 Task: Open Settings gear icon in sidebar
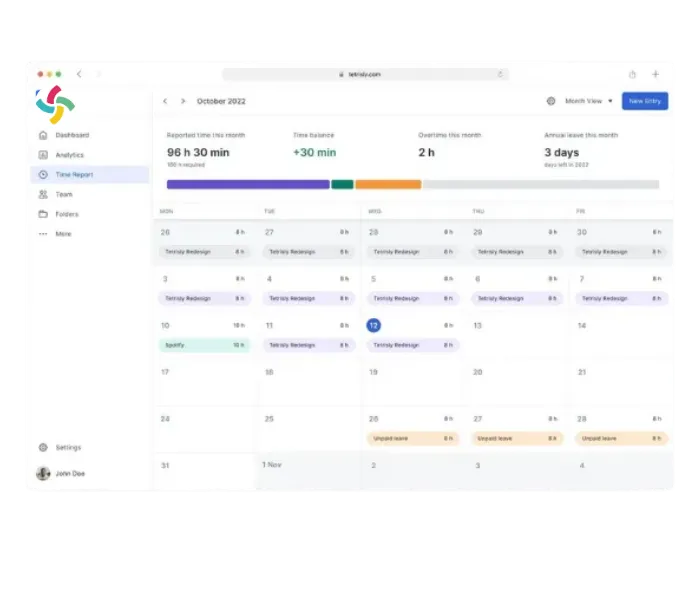point(43,447)
